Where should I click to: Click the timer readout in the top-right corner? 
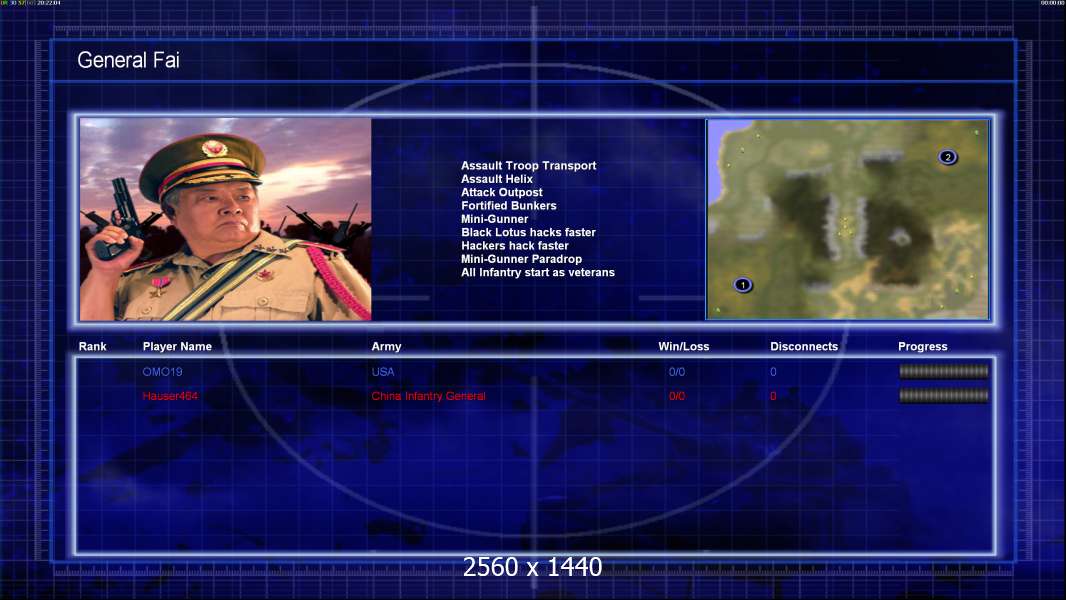[1052, 3]
